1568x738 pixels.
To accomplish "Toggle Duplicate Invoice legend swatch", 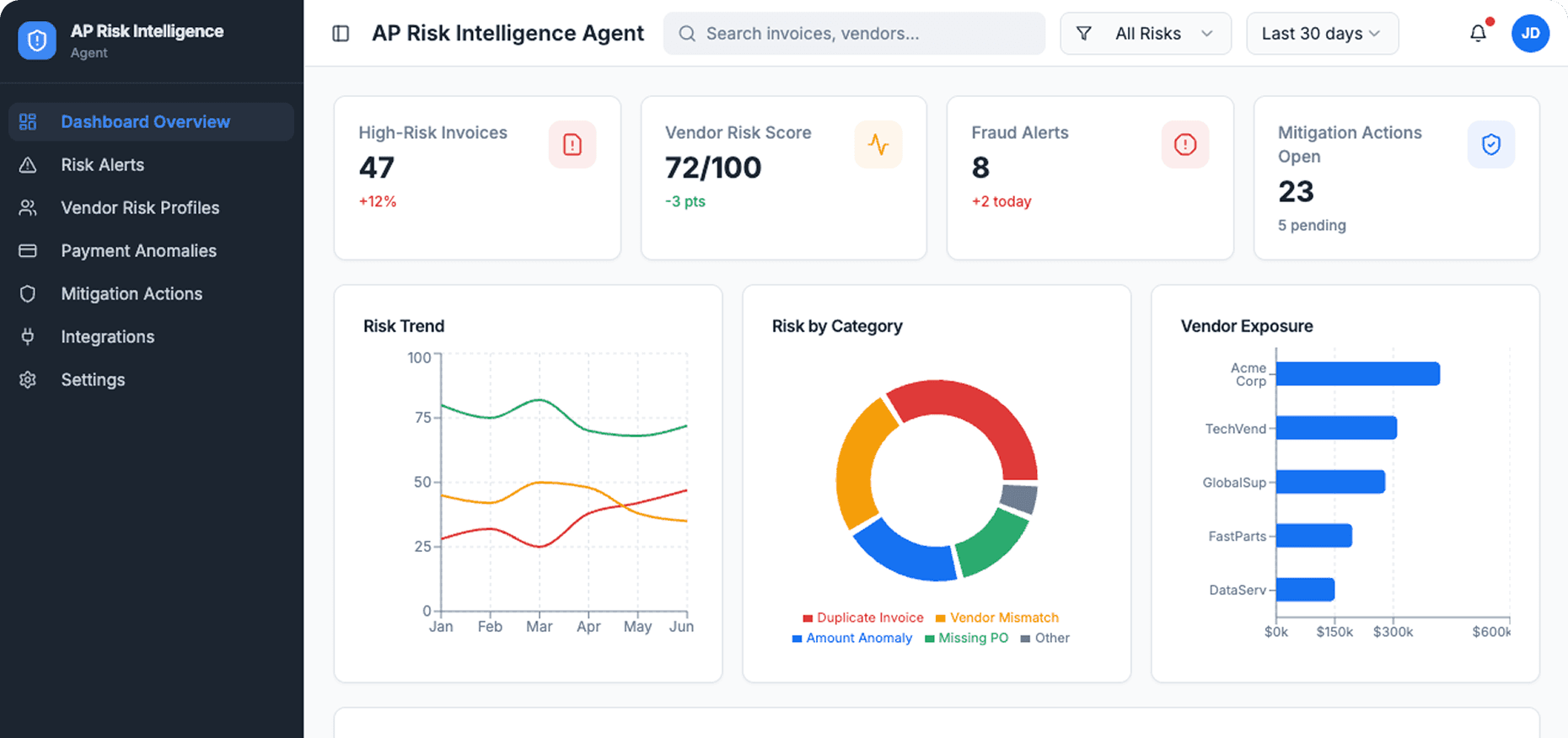I will [x=808, y=618].
